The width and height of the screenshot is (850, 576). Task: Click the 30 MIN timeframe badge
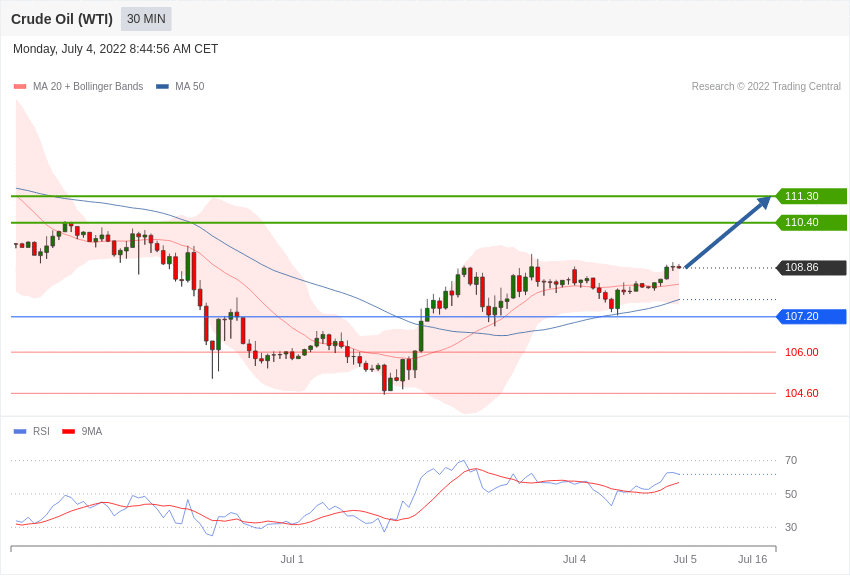coord(146,19)
